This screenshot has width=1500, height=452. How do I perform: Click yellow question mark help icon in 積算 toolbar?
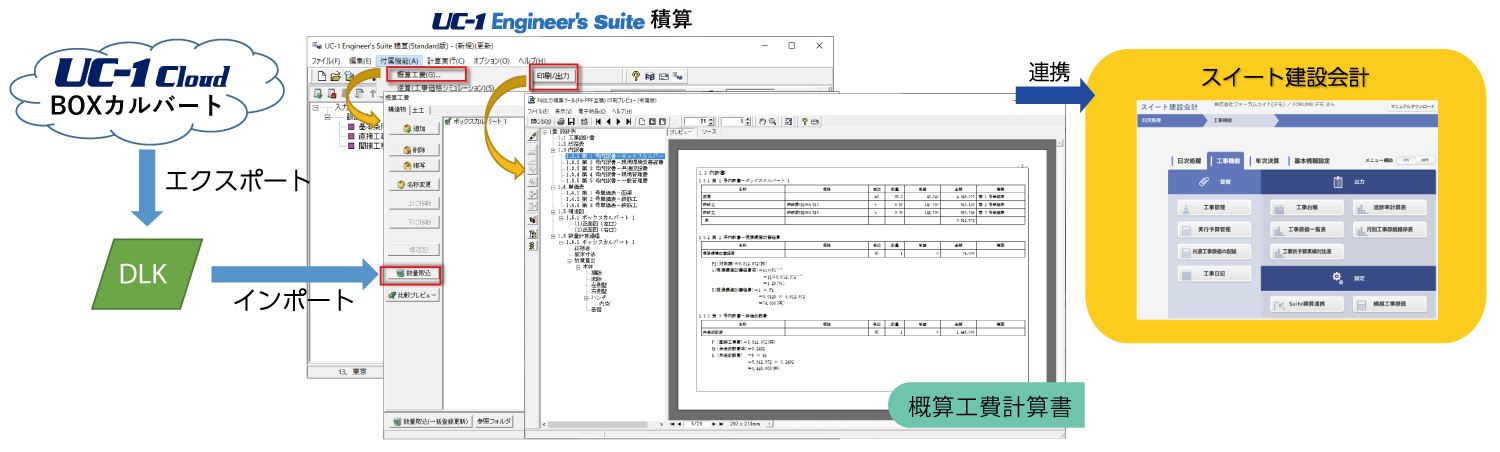click(636, 76)
